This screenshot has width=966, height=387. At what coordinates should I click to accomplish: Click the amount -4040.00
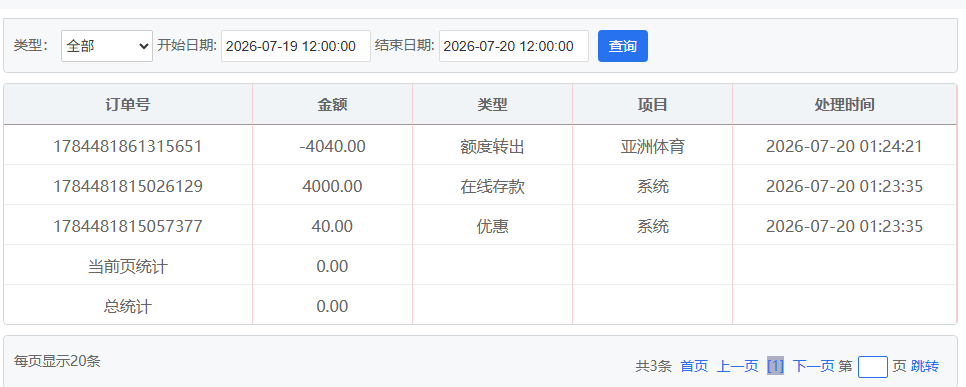332,146
